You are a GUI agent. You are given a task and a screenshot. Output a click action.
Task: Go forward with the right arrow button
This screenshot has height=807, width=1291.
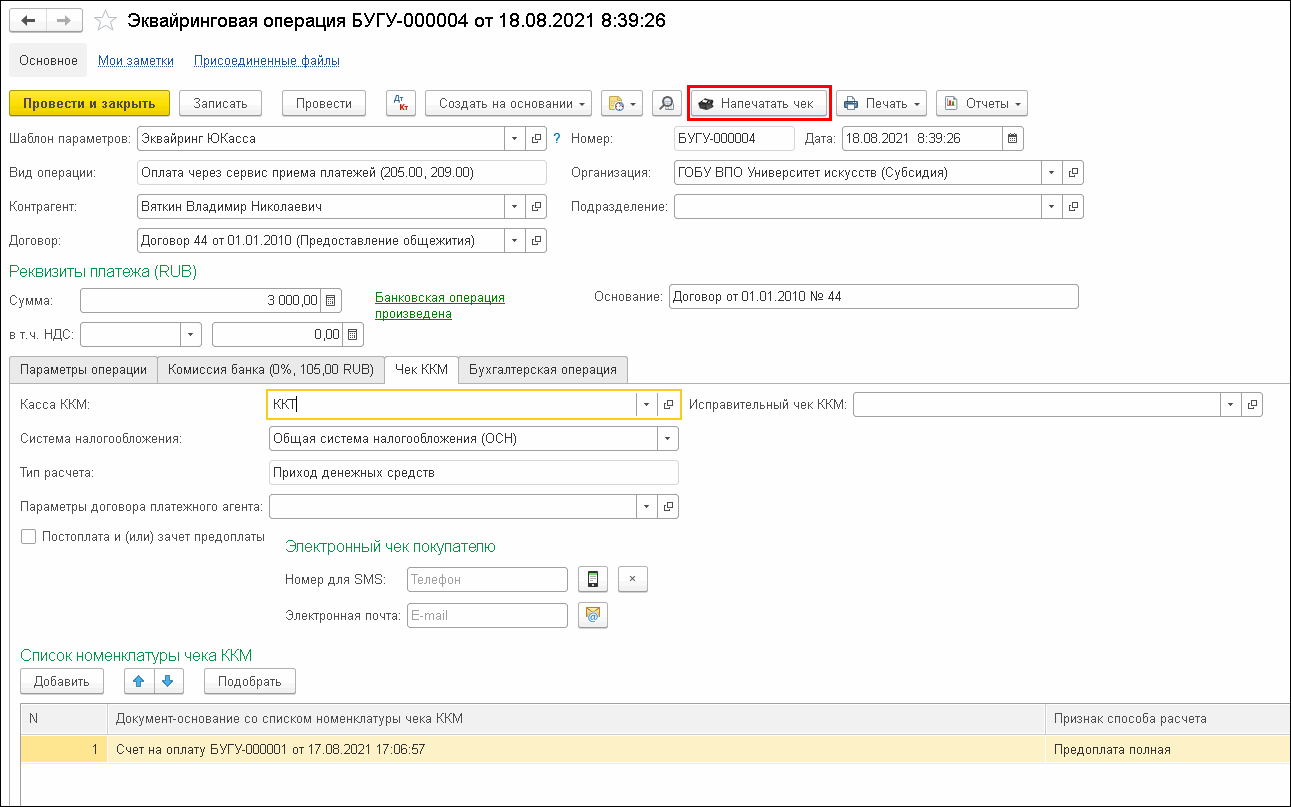point(64,20)
